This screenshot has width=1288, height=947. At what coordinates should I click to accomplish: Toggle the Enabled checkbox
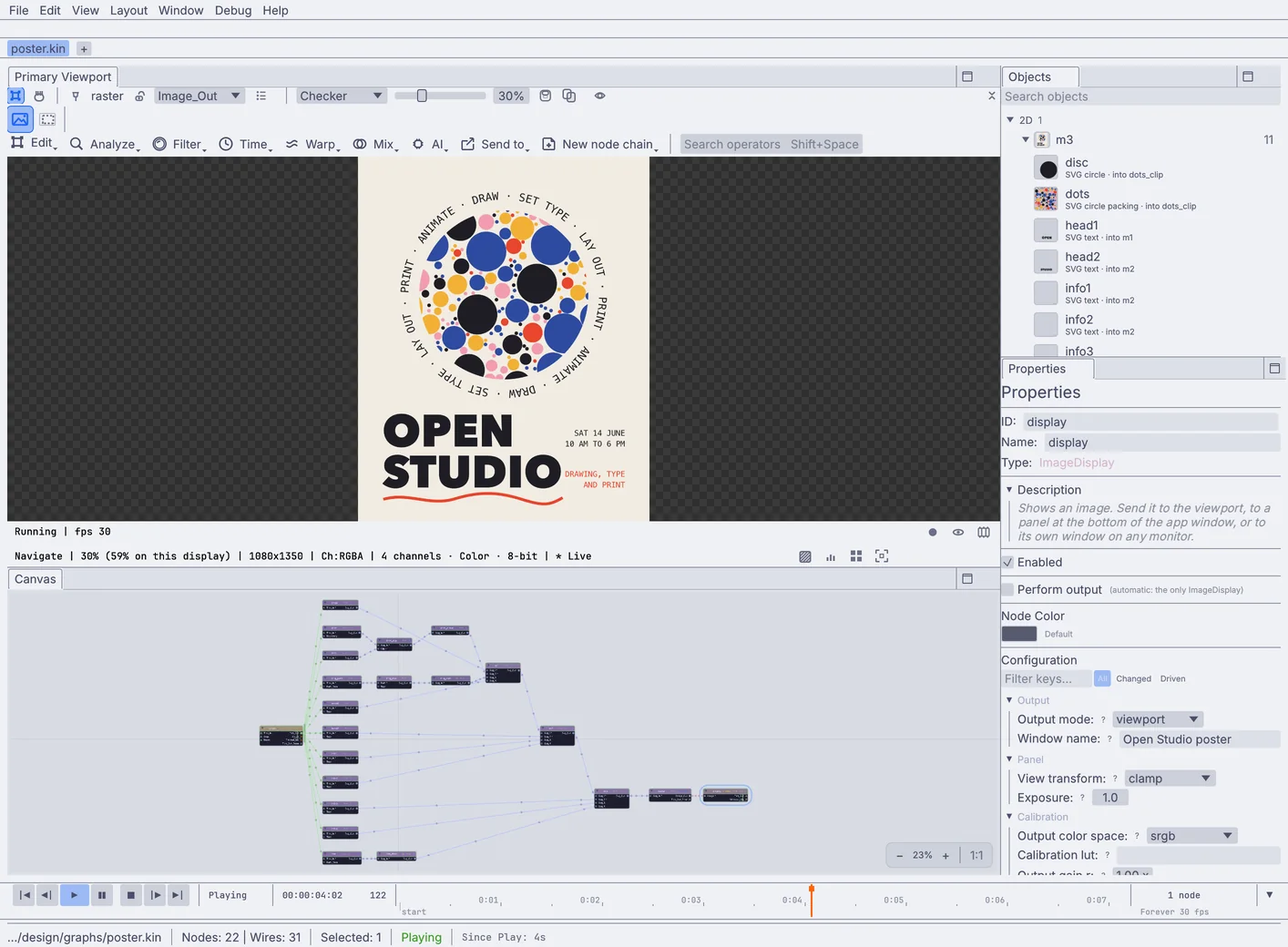click(x=1007, y=563)
